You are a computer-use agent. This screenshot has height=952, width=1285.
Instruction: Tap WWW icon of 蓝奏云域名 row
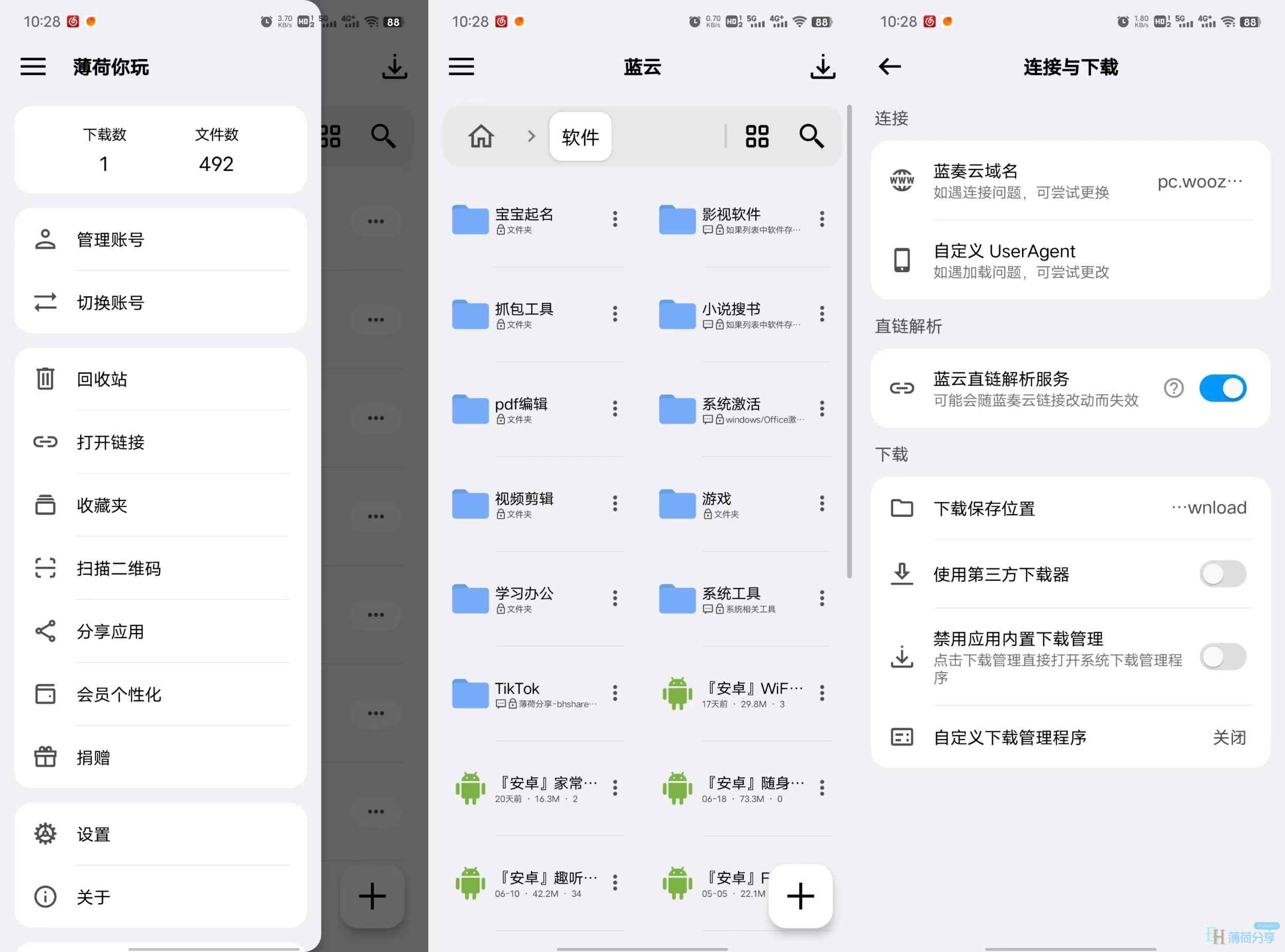point(901,180)
